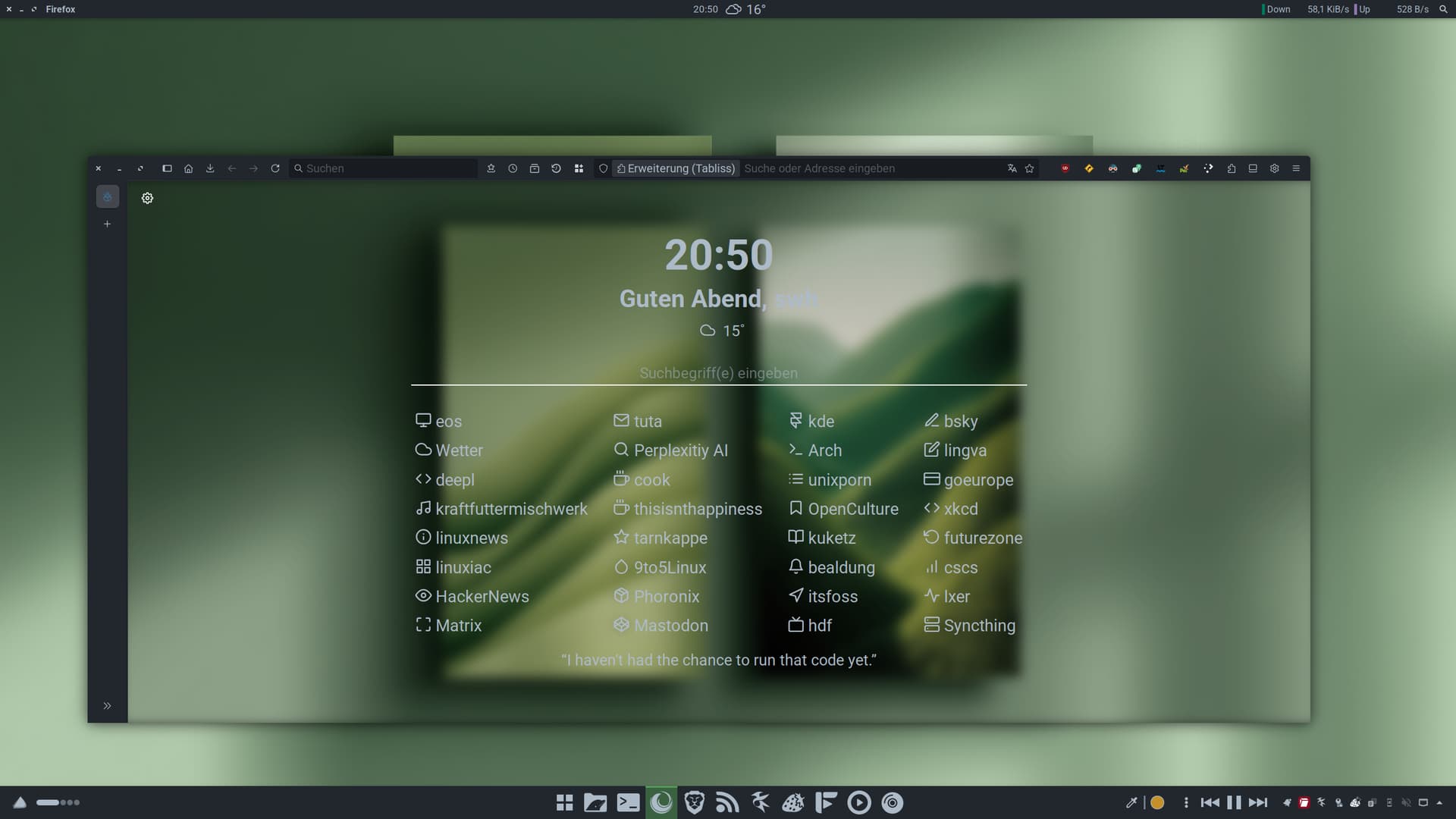Mute audio via tray volume icon
This screenshot has height=819, width=1456.
tap(1406, 802)
